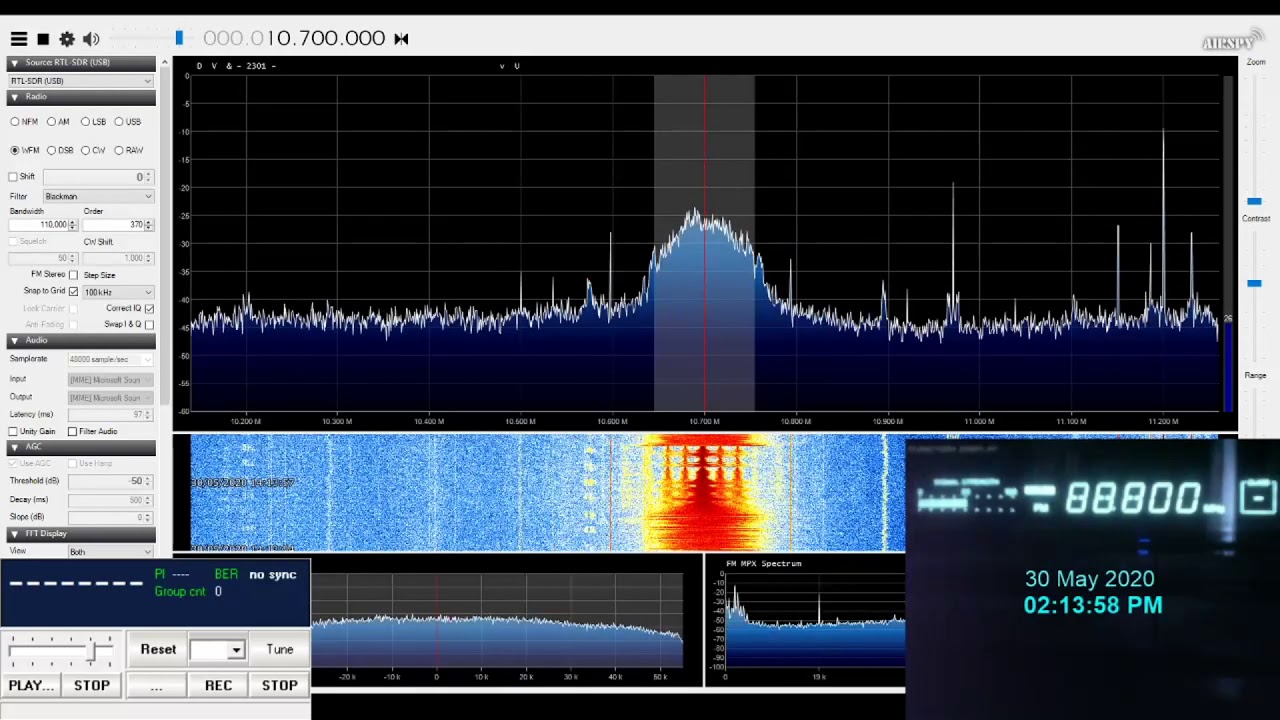Viewport: 1280px width, 720px height.
Task: Click the 10.600 M frequency axis label
Action: pos(612,422)
